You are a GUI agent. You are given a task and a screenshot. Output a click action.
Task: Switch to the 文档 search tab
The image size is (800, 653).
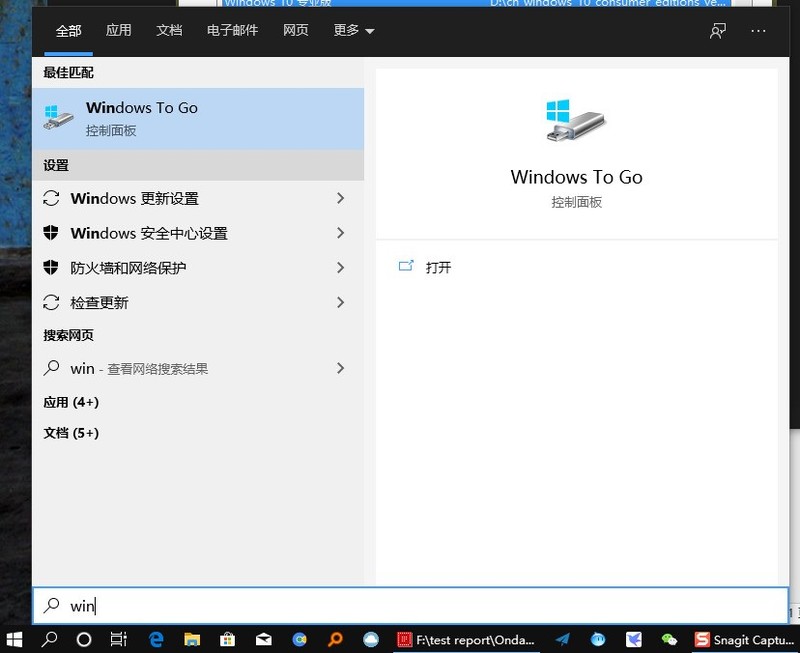tap(170, 31)
